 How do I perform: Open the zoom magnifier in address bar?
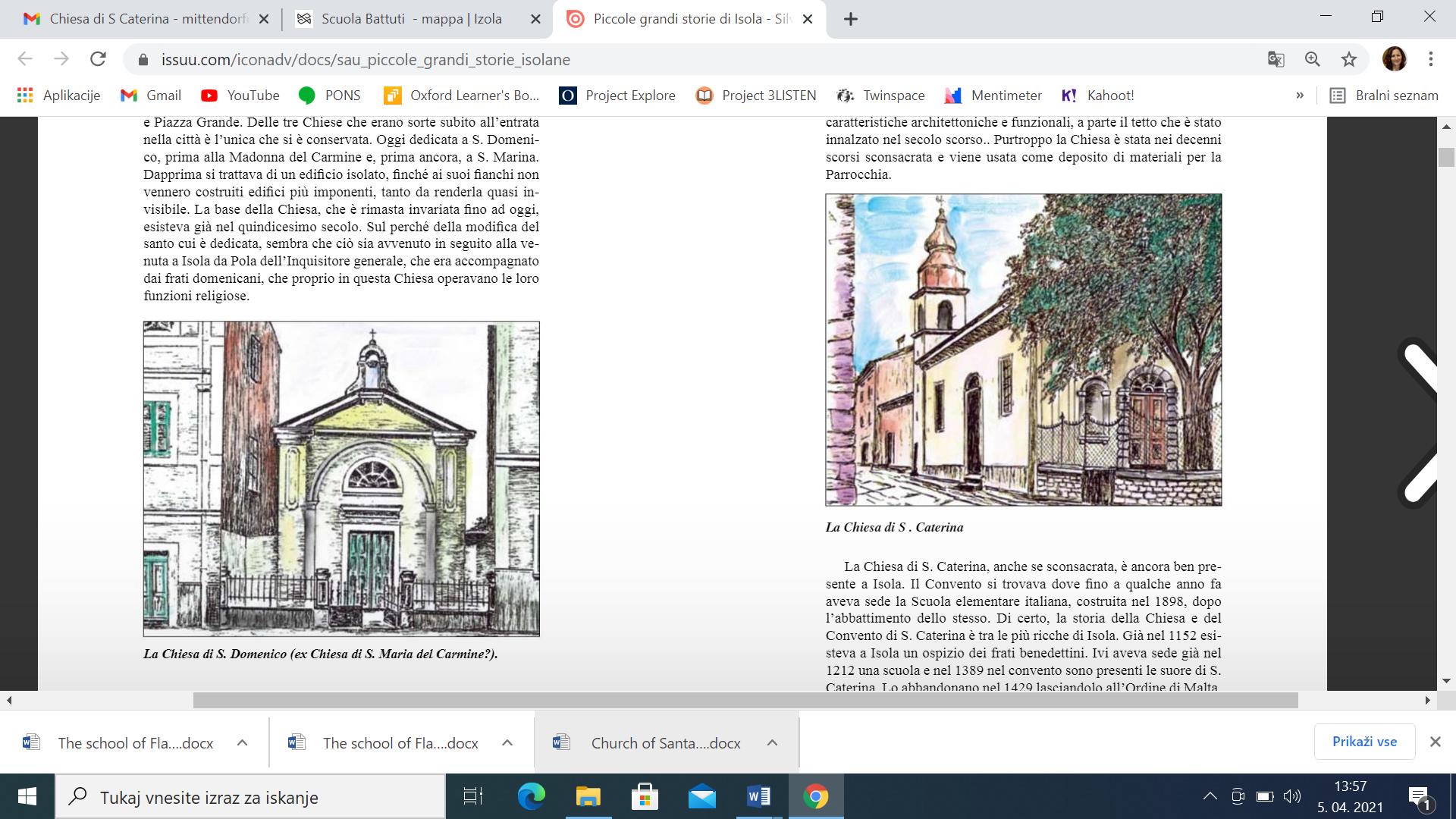pyautogui.click(x=1313, y=59)
